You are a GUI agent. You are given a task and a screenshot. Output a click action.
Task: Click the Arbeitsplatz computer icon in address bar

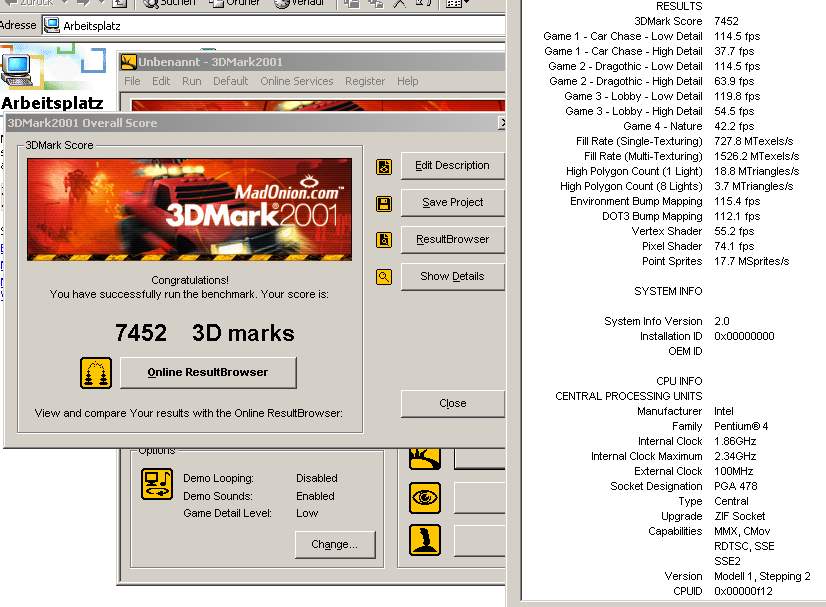point(51,25)
